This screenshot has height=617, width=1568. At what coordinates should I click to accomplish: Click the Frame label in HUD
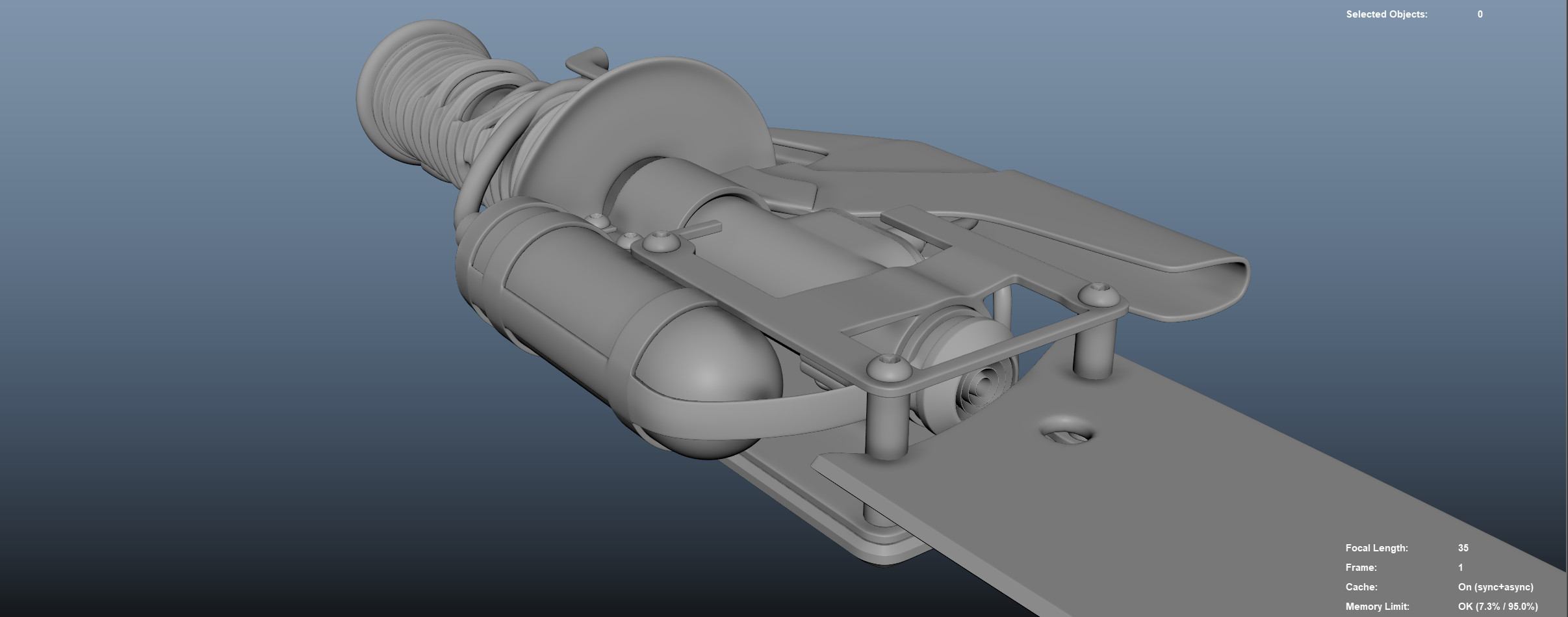1361,568
